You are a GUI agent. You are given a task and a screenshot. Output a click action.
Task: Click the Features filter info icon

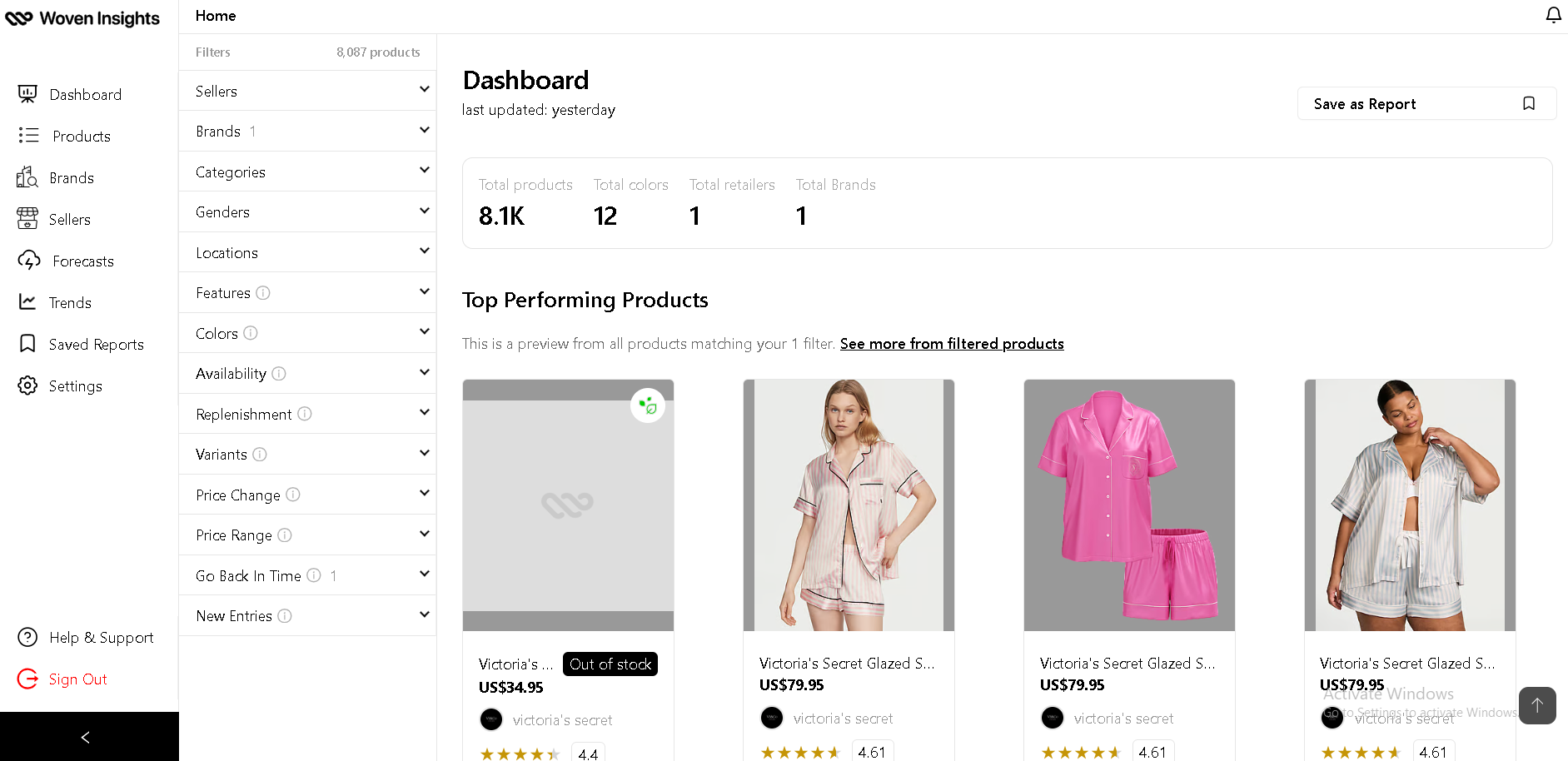tap(263, 293)
